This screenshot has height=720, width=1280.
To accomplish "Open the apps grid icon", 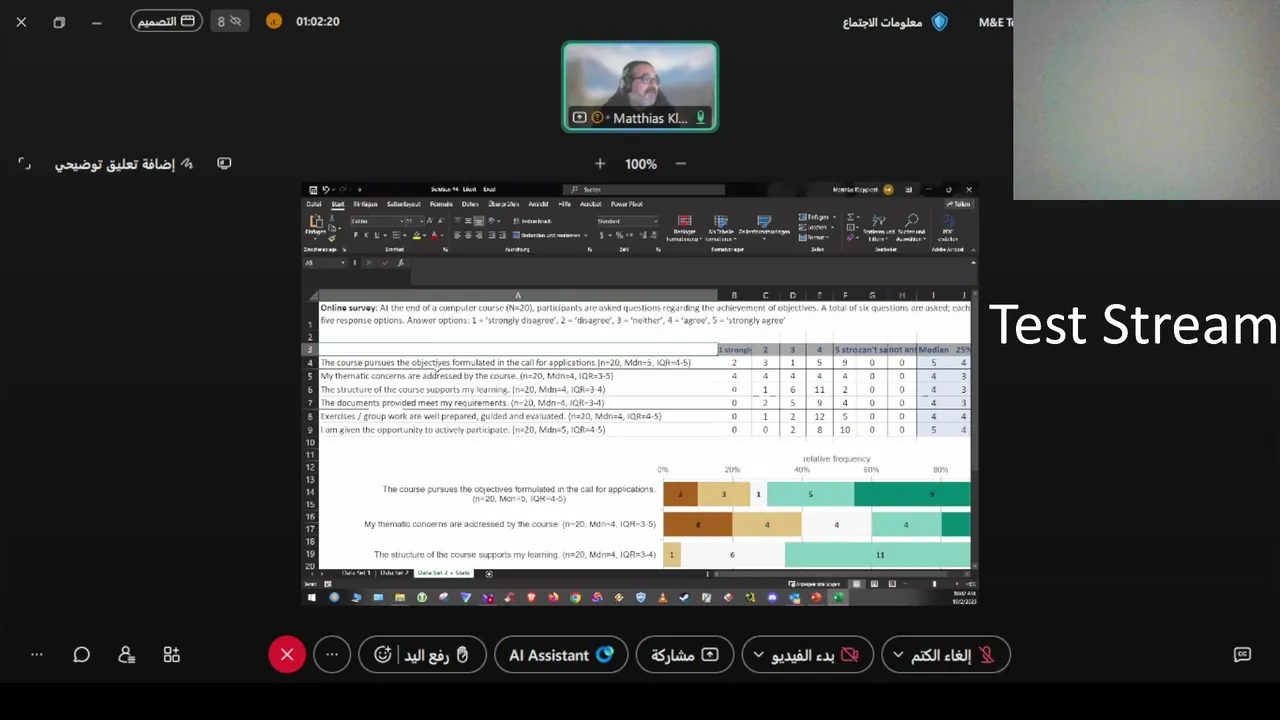I will [171, 654].
